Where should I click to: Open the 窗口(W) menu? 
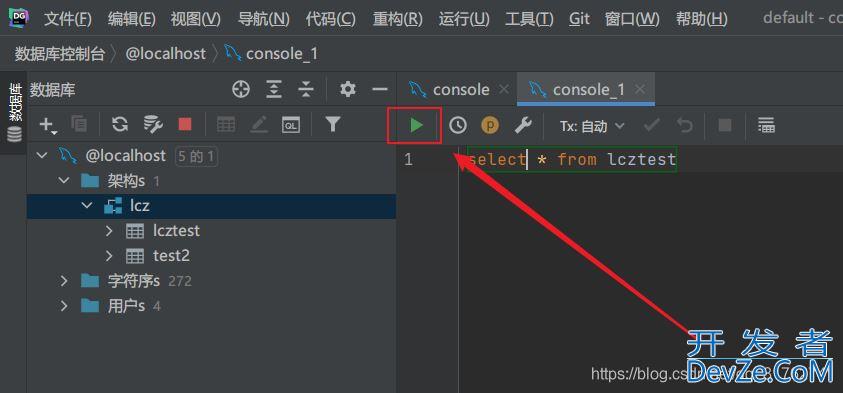tap(632, 19)
